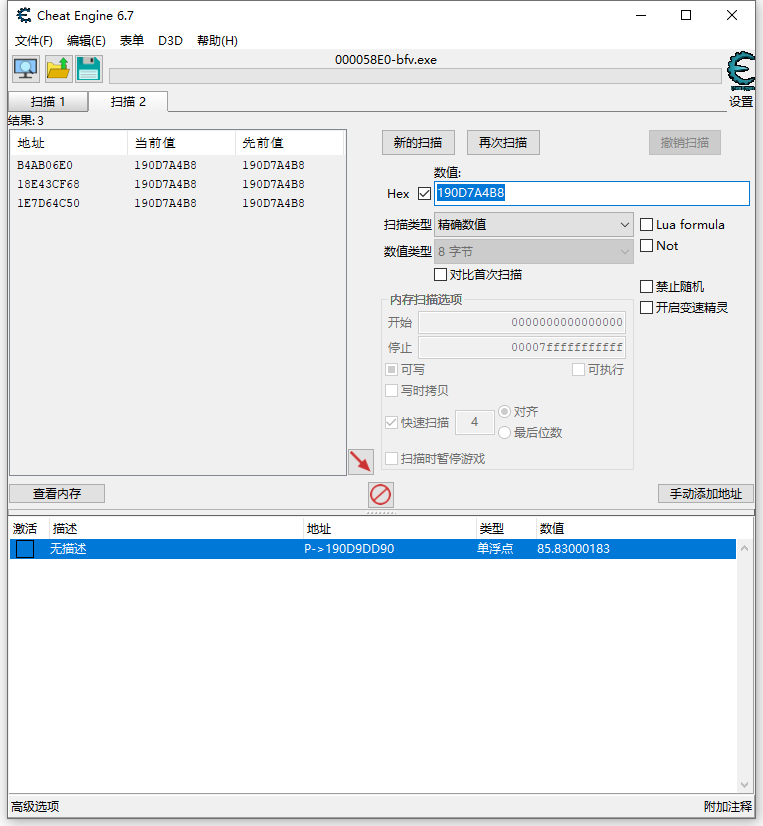The width and height of the screenshot is (763, 826).
Task: Click the 设置 label under the logo
Action: click(740, 102)
